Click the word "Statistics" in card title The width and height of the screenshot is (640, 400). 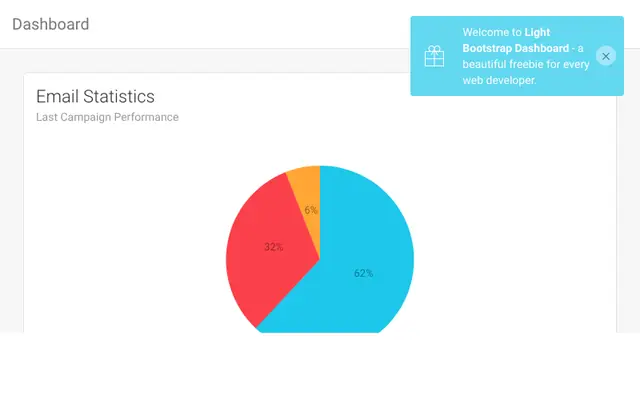point(119,97)
